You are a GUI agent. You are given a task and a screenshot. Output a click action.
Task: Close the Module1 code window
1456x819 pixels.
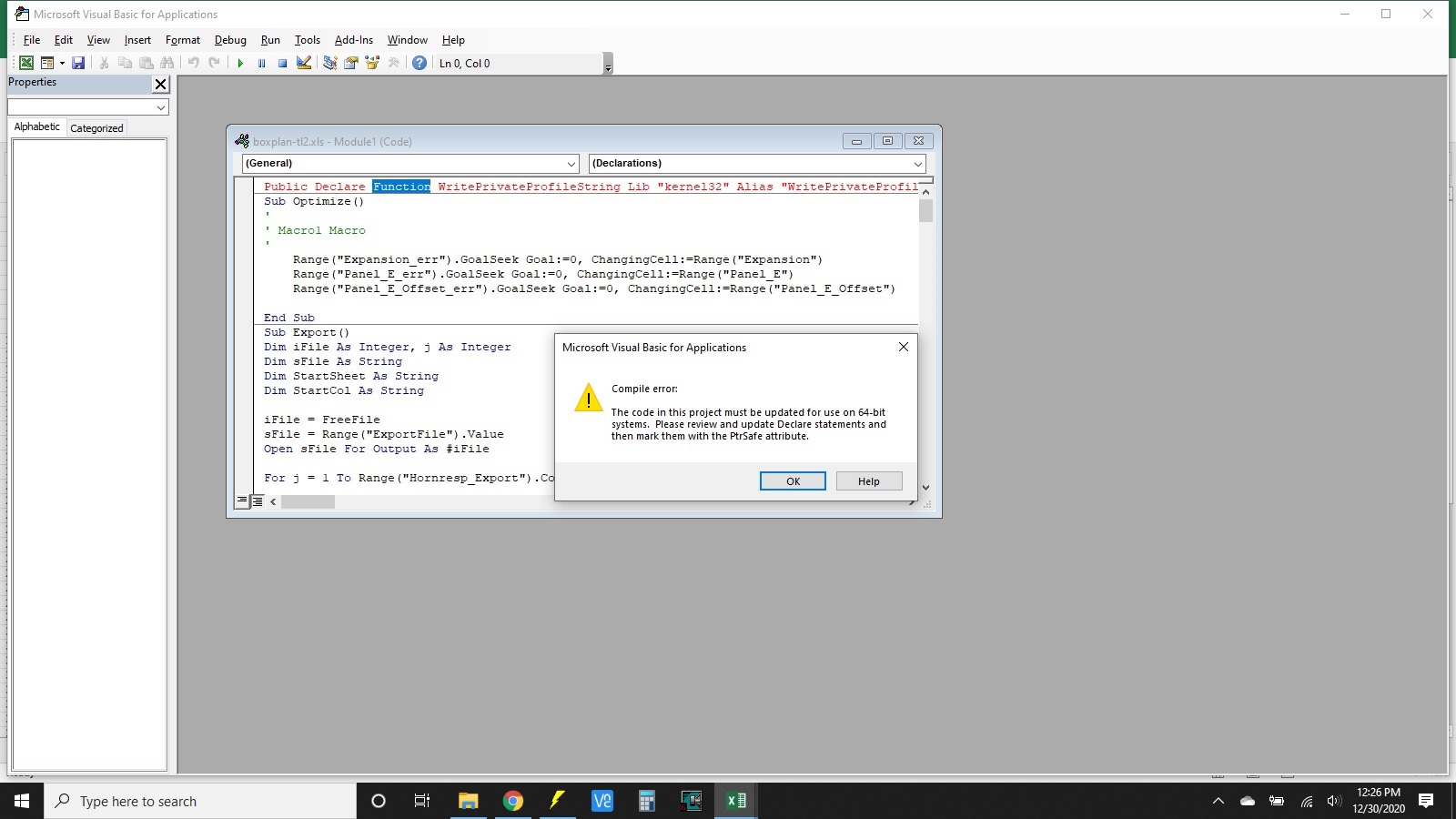tap(918, 141)
